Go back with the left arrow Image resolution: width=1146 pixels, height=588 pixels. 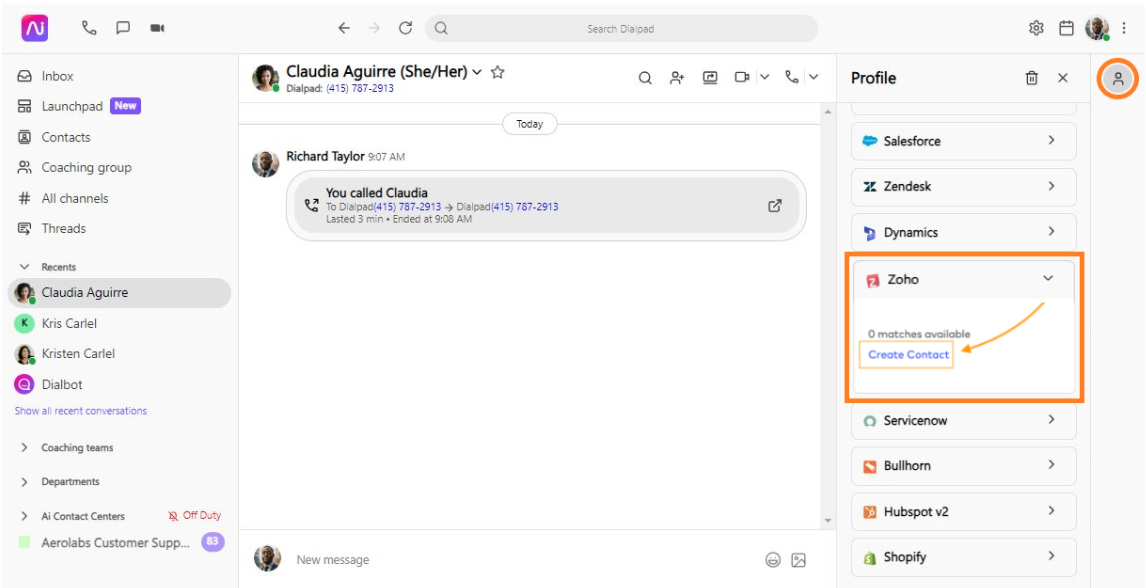point(344,28)
